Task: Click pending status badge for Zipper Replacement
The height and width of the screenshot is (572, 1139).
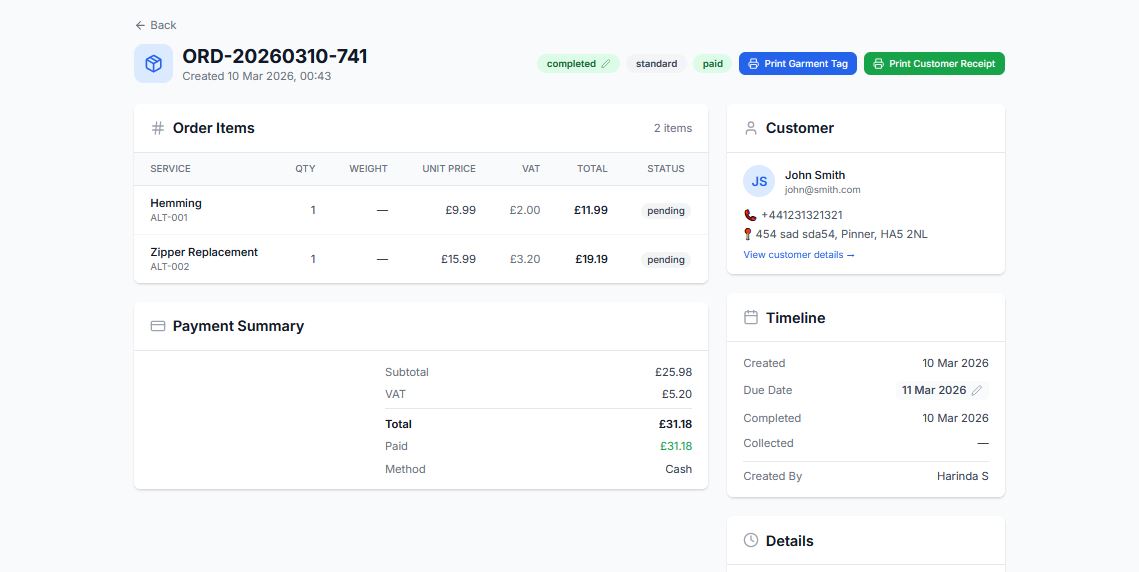Action: tap(666, 259)
